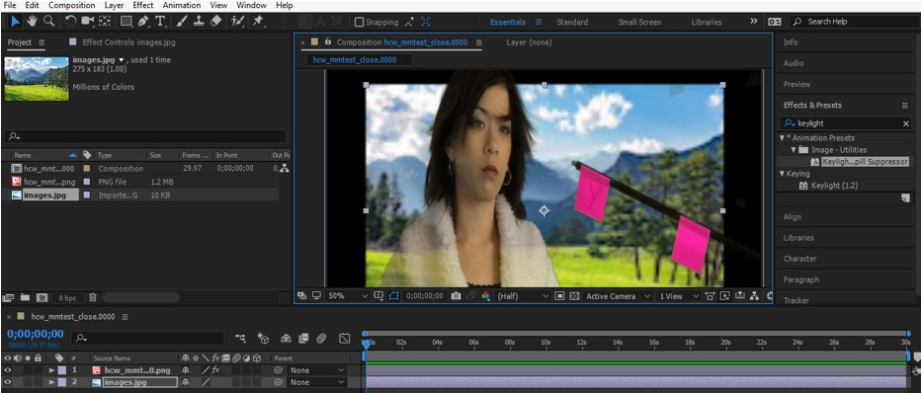The height and width of the screenshot is (393, 921).
Task: Switch to the Standard workspace
Action: pyautogui.click(x=572, y=22)
